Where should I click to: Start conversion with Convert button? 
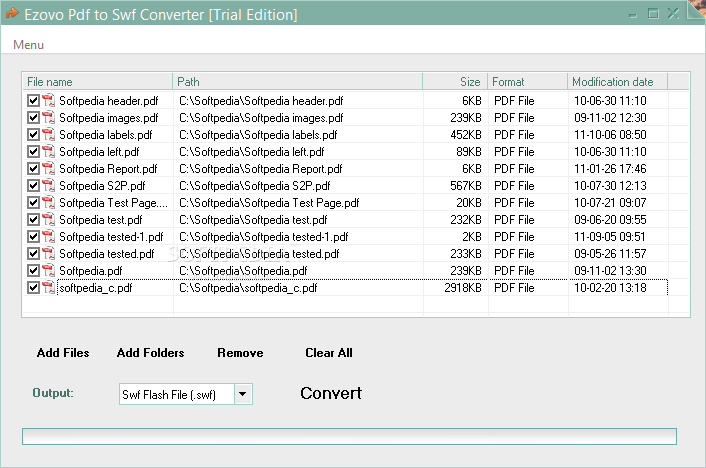click(331, 393)
